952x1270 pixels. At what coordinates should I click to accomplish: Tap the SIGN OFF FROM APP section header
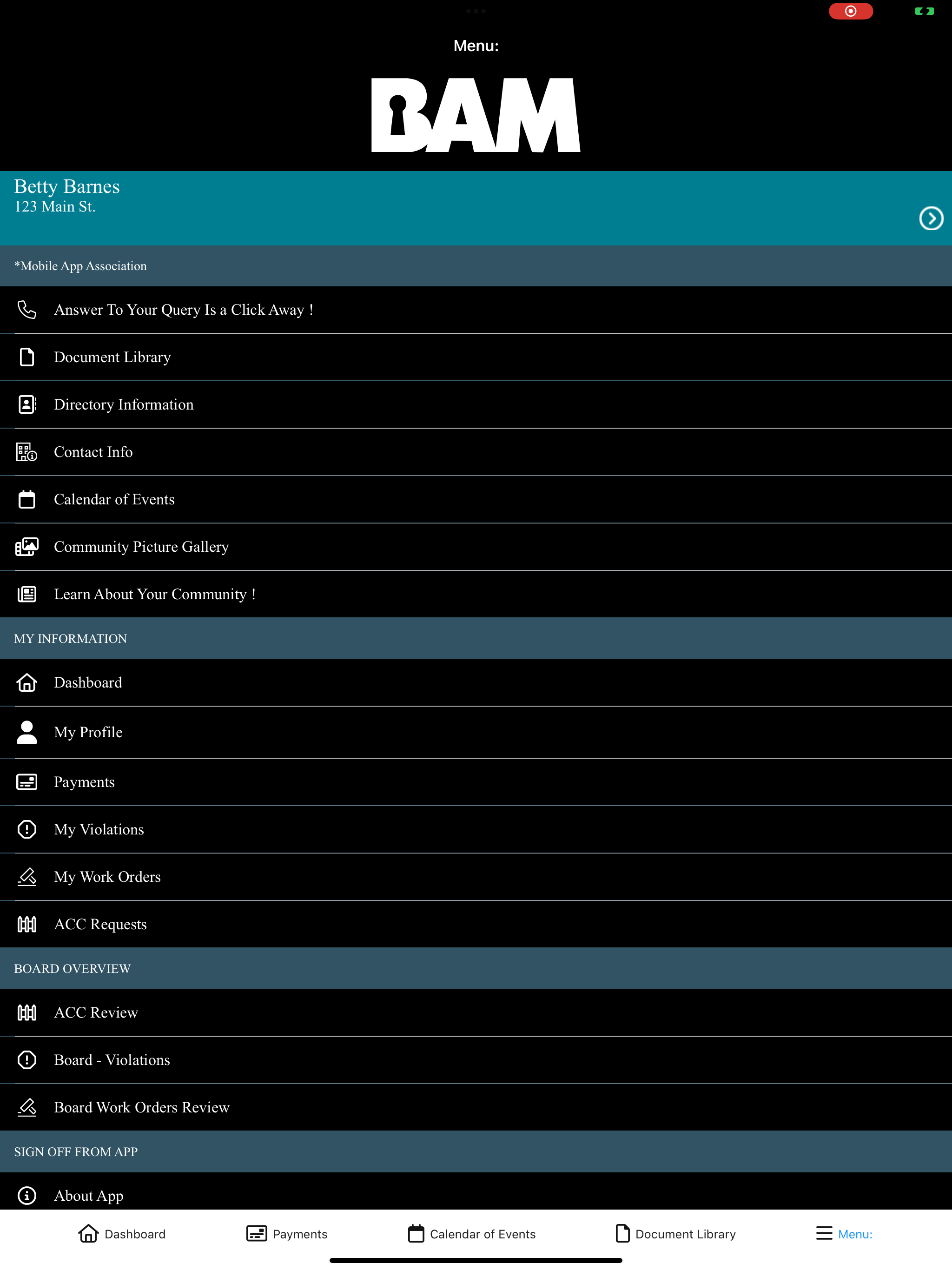(x=476, y=1152)
